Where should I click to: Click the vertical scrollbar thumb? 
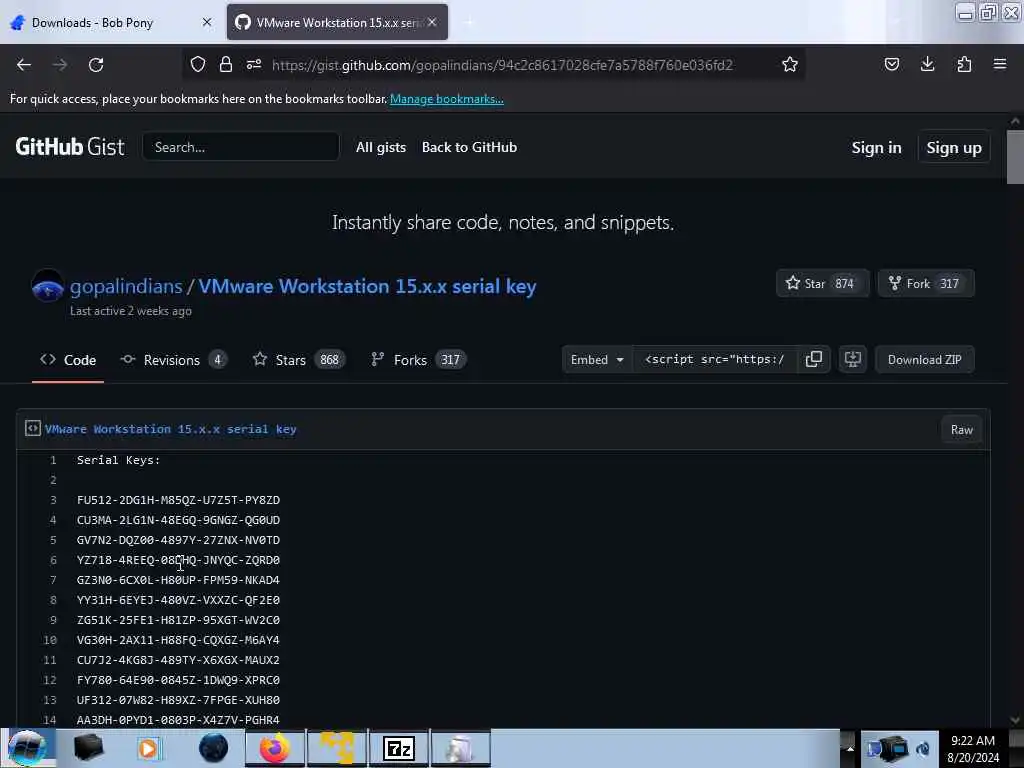[x=1015, y=157]
